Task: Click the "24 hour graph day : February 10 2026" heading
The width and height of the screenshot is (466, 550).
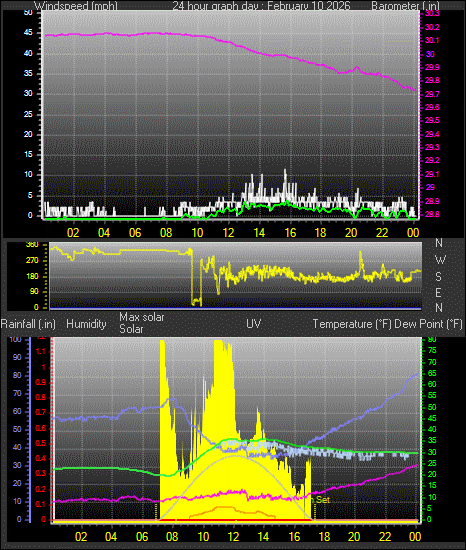Action: tap(261, 6)
